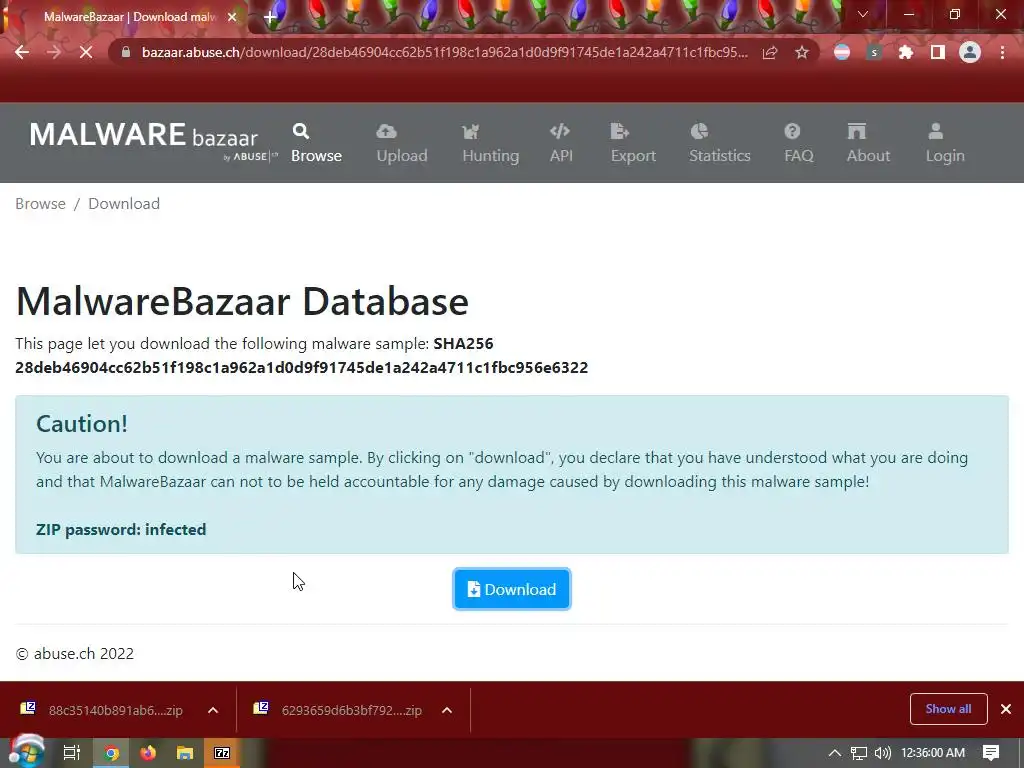Open downloaded 6293659d6b3bf792 zip file
This screenshot has width=1024, height=768.
click(x=340, y=710)
